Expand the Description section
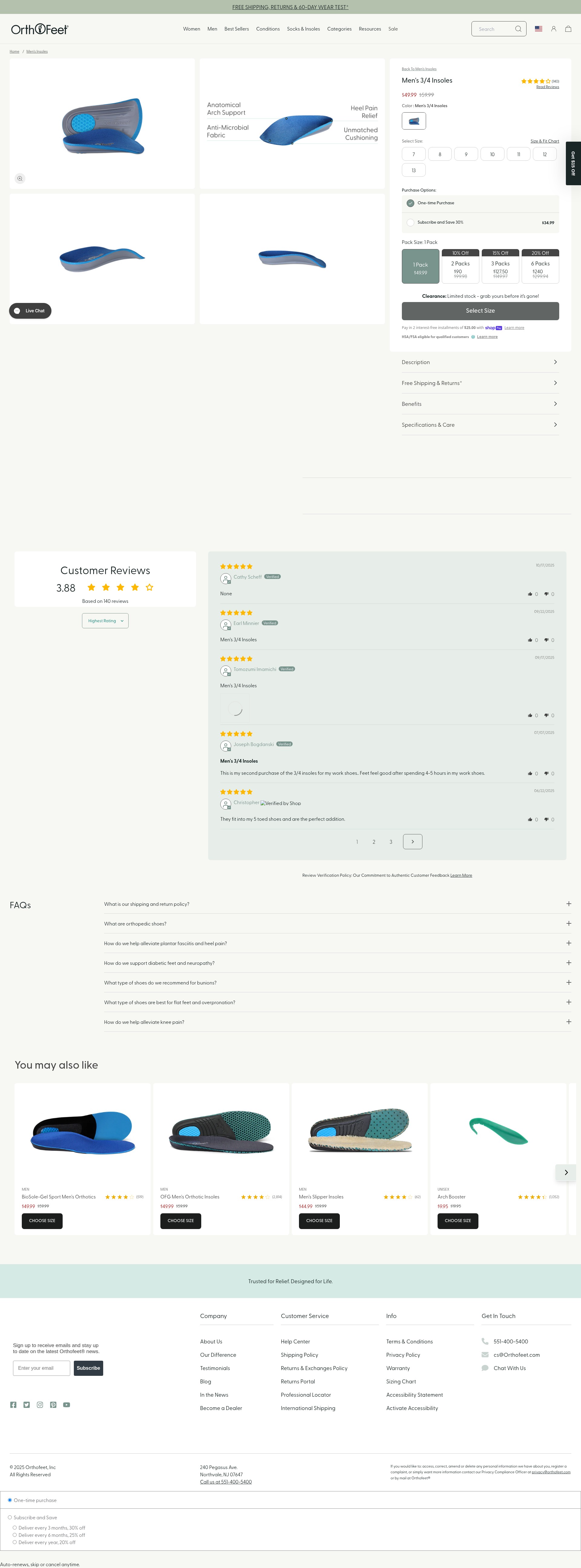Screen dimensions: 581x1568 480,362
